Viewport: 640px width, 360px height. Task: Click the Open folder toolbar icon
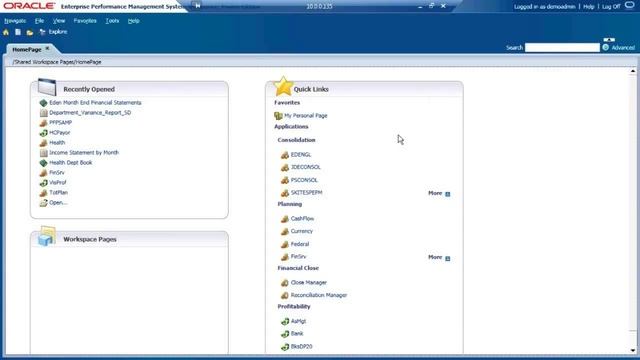pos(30,32)
